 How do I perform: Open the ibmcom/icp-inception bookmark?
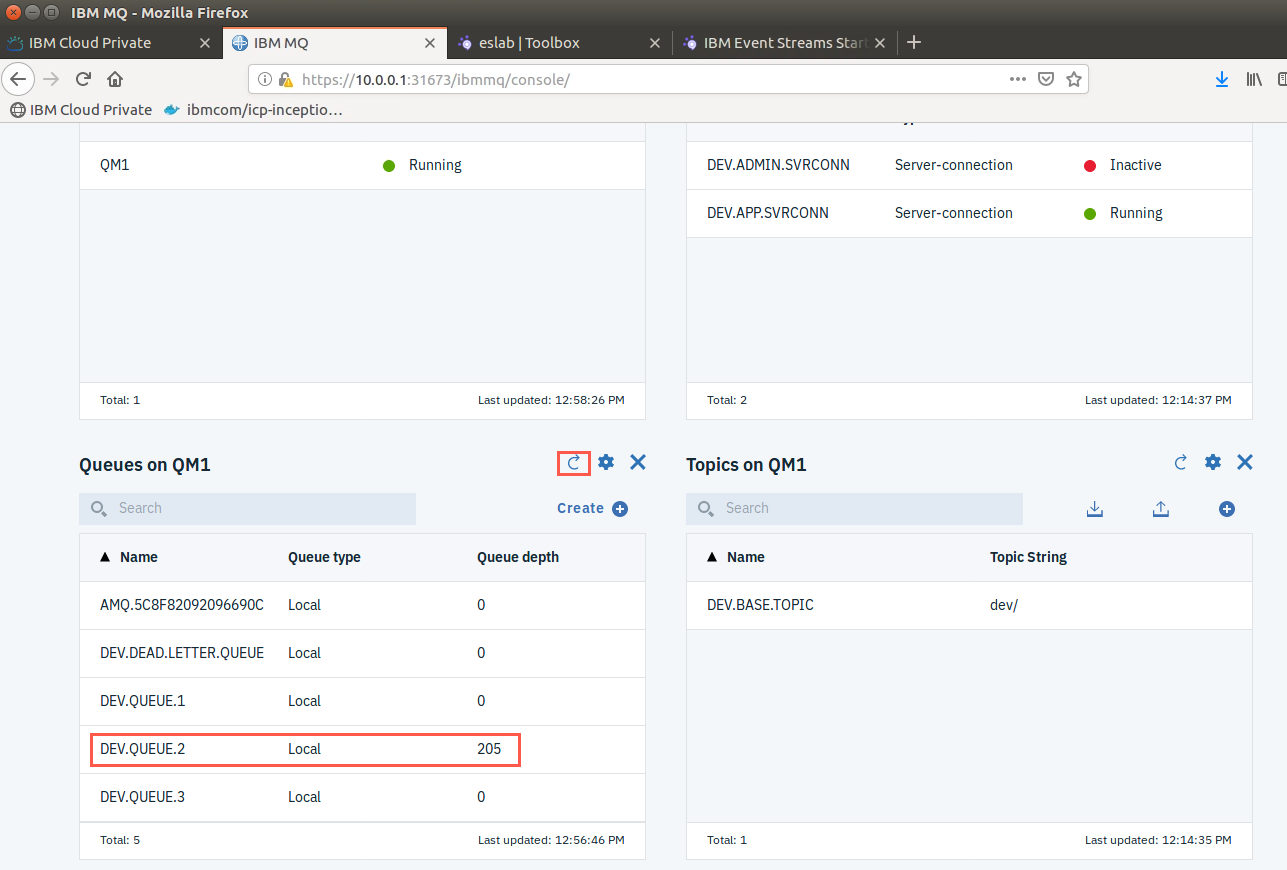coord(254,110)
